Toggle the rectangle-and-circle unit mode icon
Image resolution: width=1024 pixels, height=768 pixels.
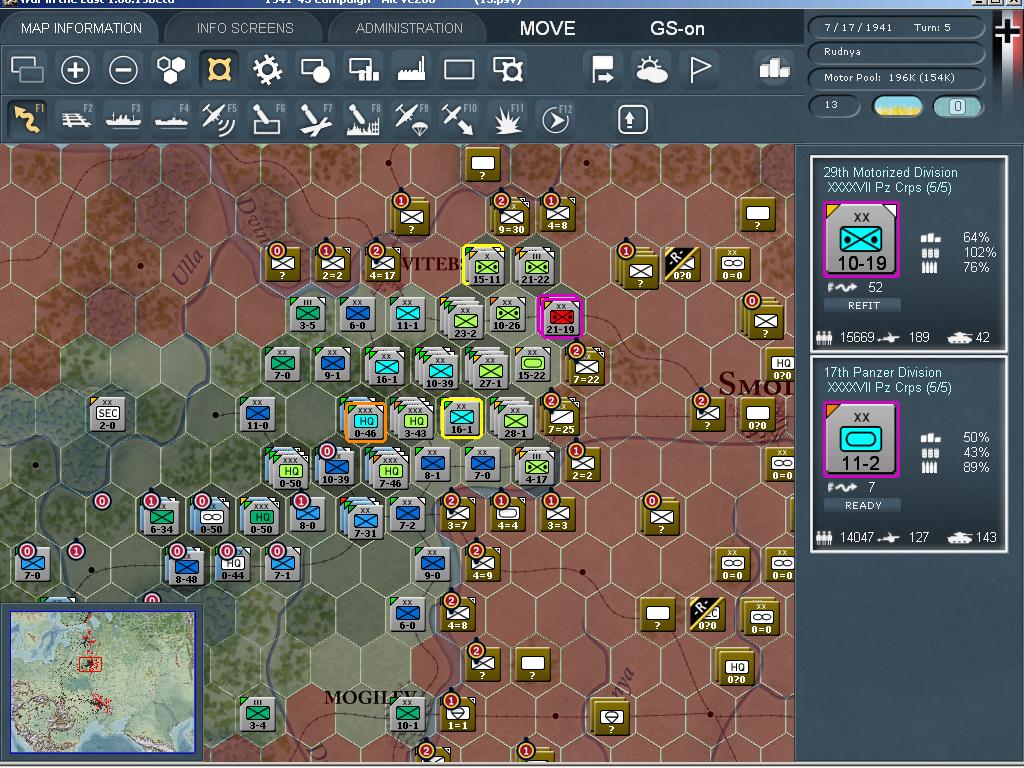315,70
